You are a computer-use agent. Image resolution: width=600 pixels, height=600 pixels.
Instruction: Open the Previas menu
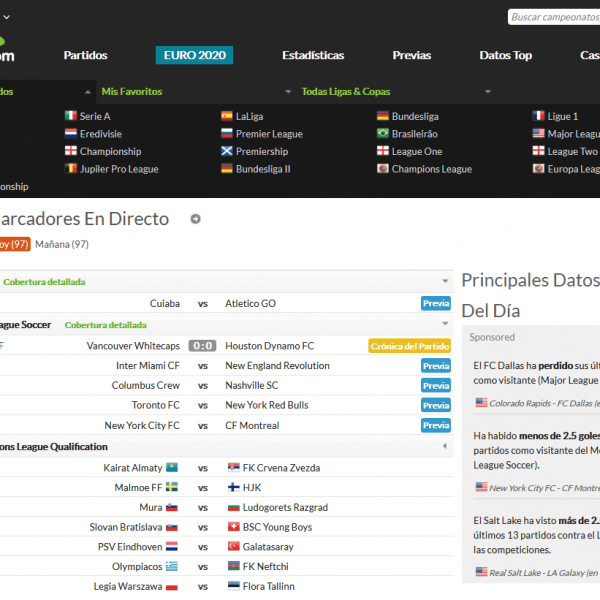click(x=412, y=55)
